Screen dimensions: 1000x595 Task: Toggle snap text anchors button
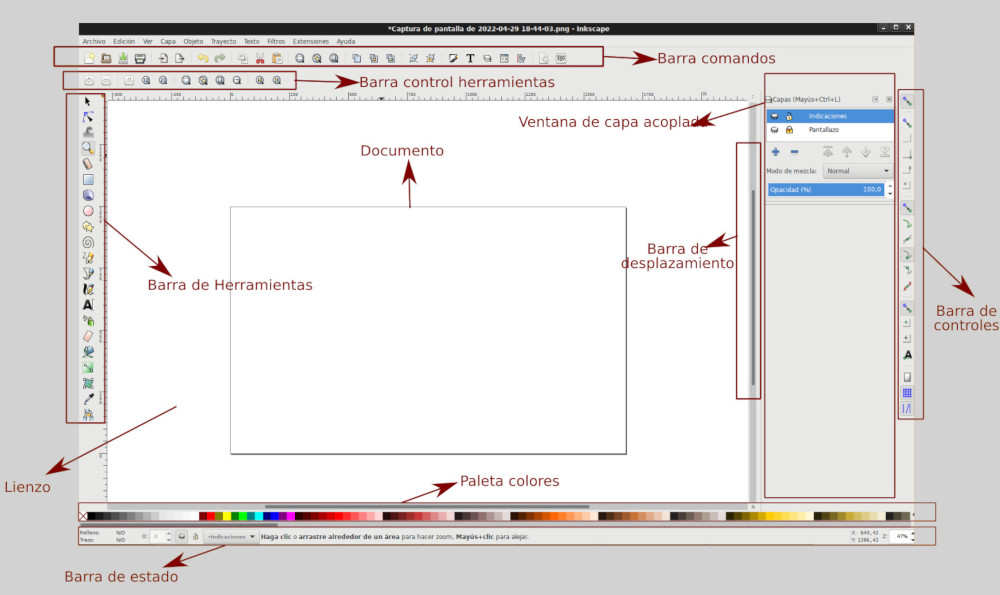907,355
